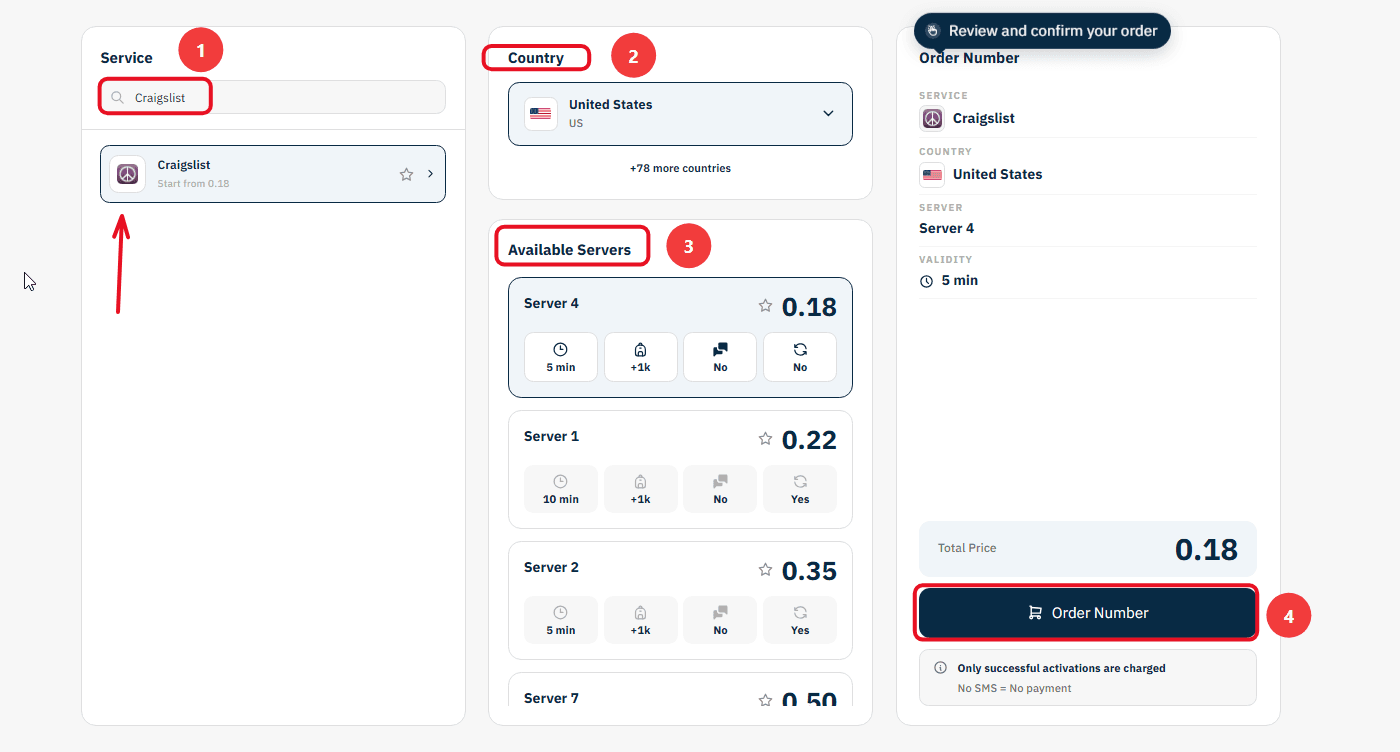Click '5 min' validity value in order summary
The width and height of the screenshot is (1400, 752).
pyautogui.click(x=960, y=280)
